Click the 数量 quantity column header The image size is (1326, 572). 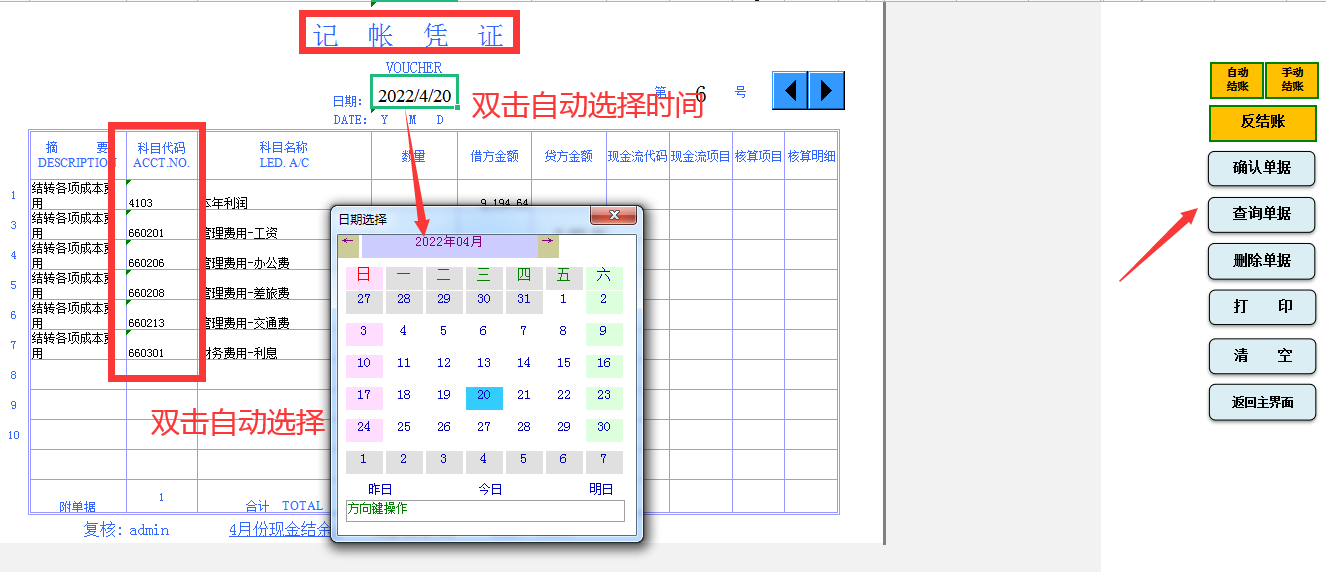point(414,156)
